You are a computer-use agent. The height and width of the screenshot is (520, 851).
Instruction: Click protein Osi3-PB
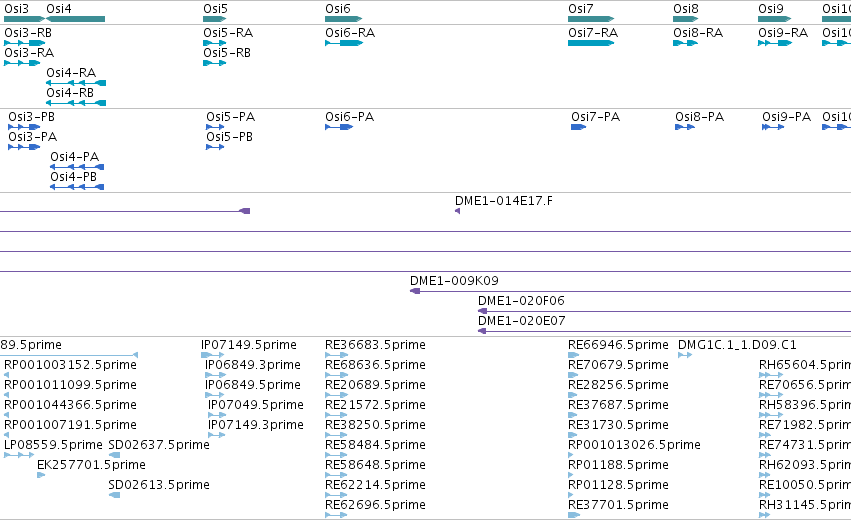click(x=24, y=127)
